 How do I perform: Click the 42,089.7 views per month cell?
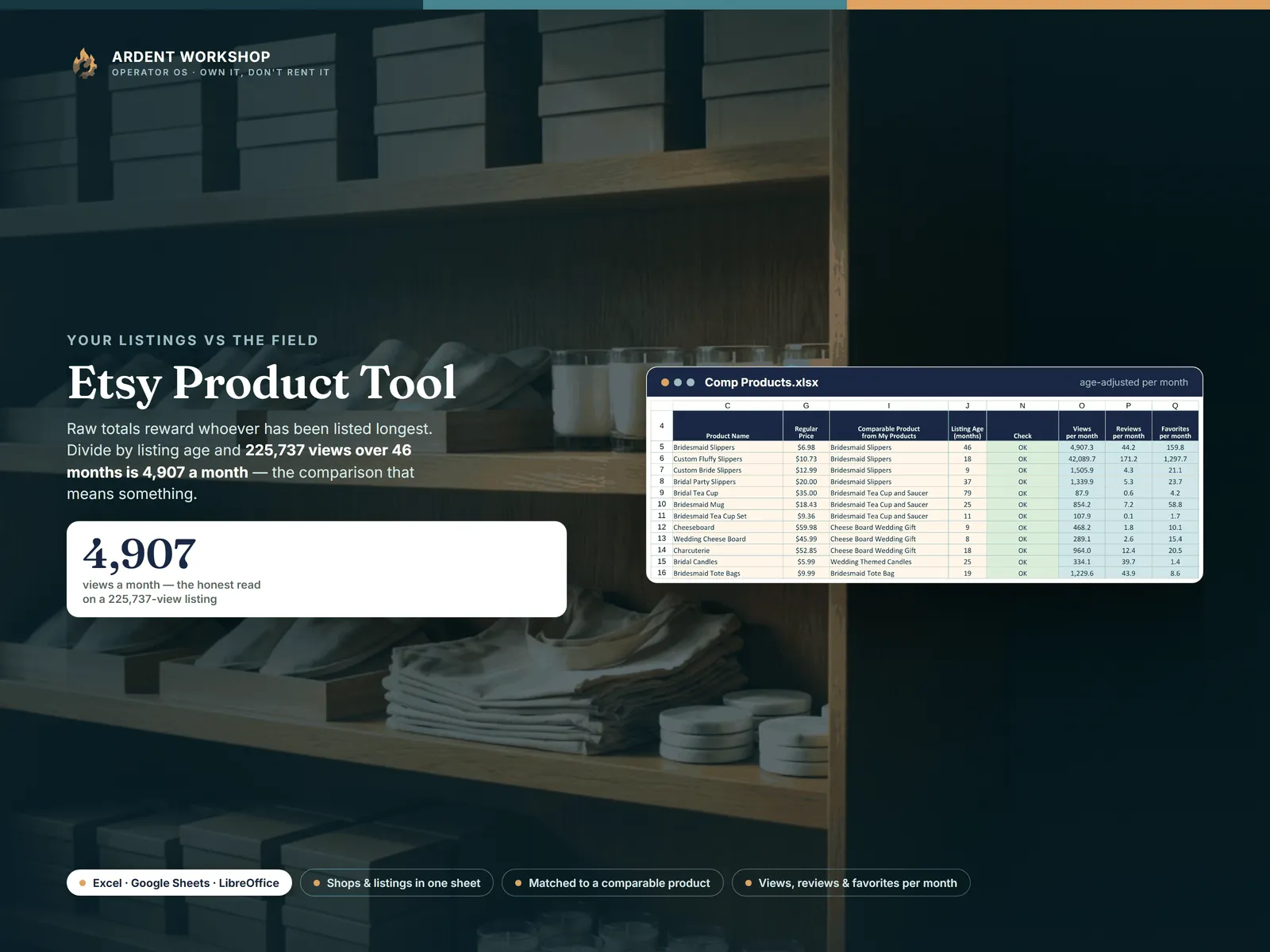1082,459
